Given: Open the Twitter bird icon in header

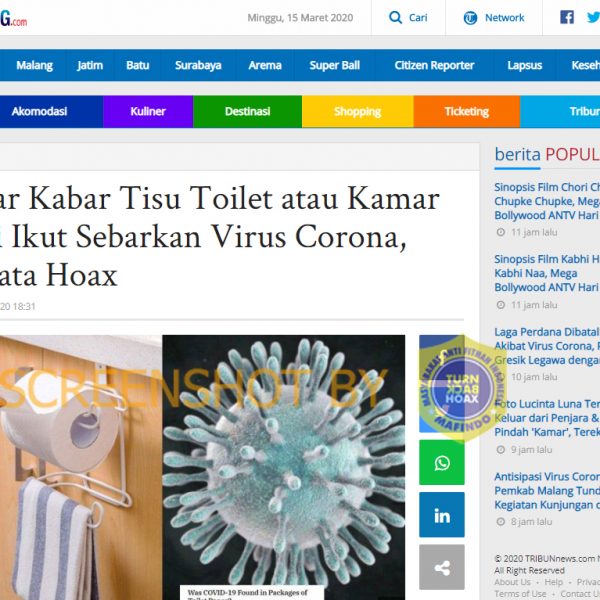Looking at the screenshot, I should 593,17.
